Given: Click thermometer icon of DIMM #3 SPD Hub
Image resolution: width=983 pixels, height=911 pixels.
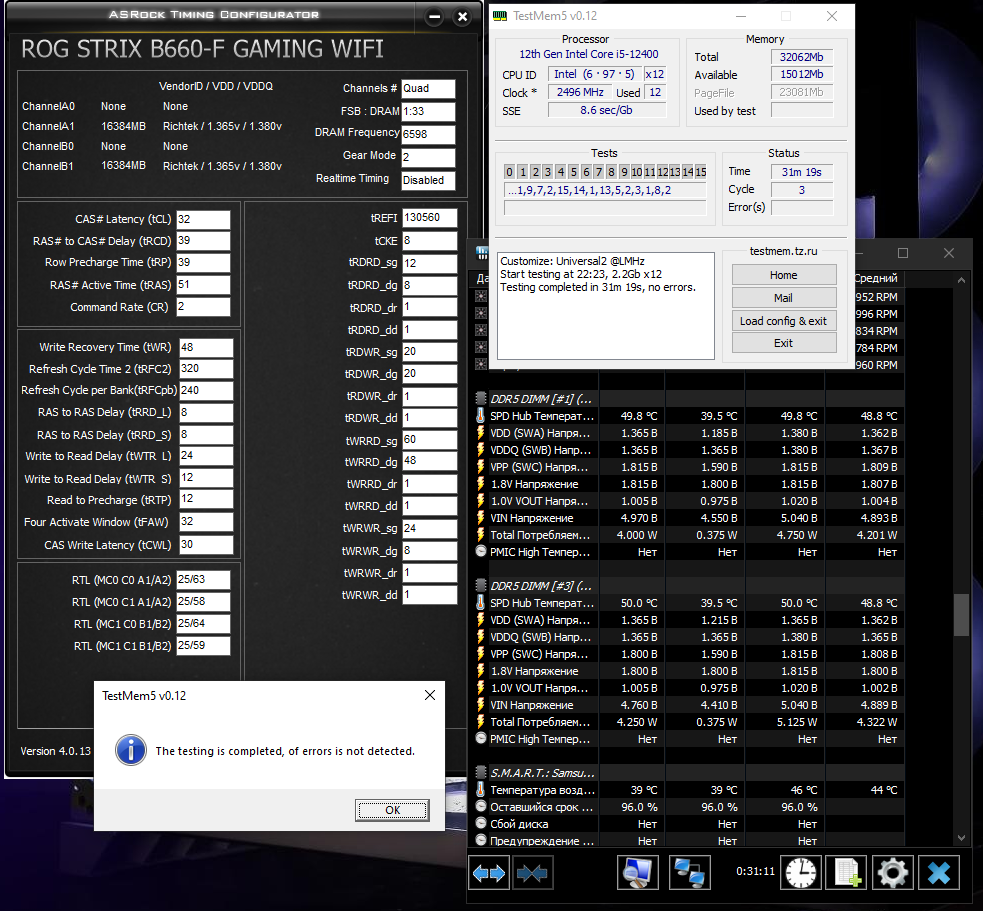Looking at the screenshot, I should (x=480, y=603).
